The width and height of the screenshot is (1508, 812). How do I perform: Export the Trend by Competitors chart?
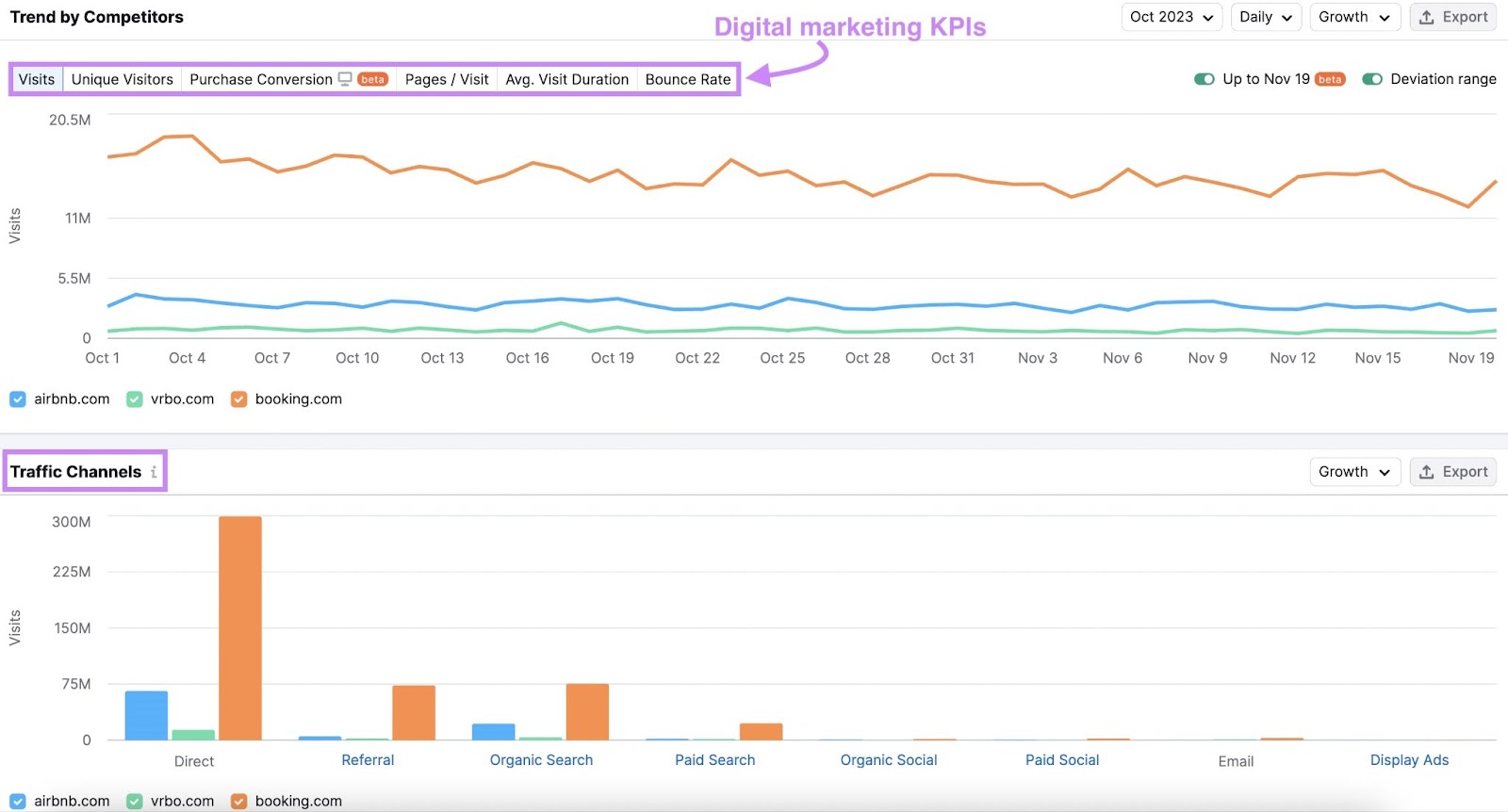click(x=1452, y=17)
